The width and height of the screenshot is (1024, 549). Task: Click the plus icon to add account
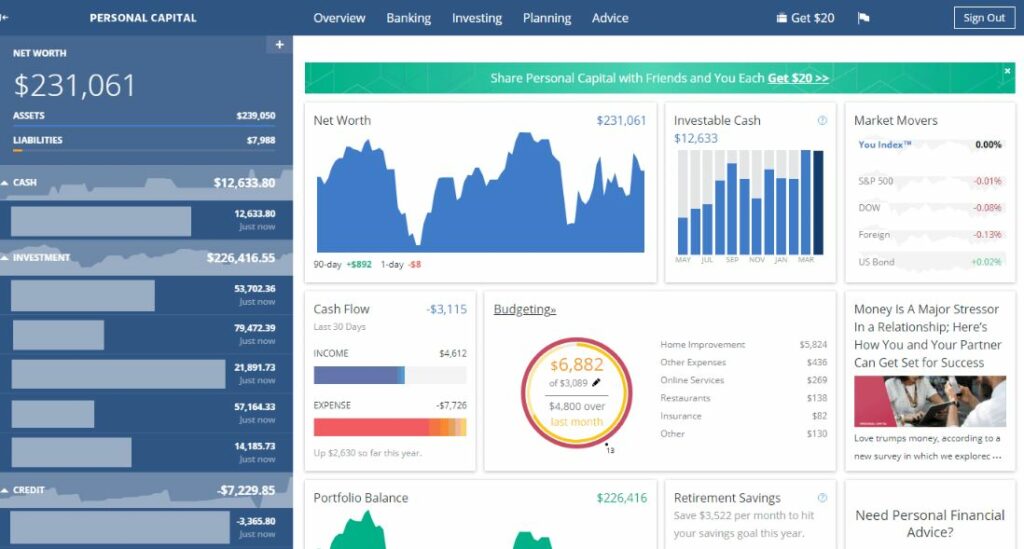point(280,44)
